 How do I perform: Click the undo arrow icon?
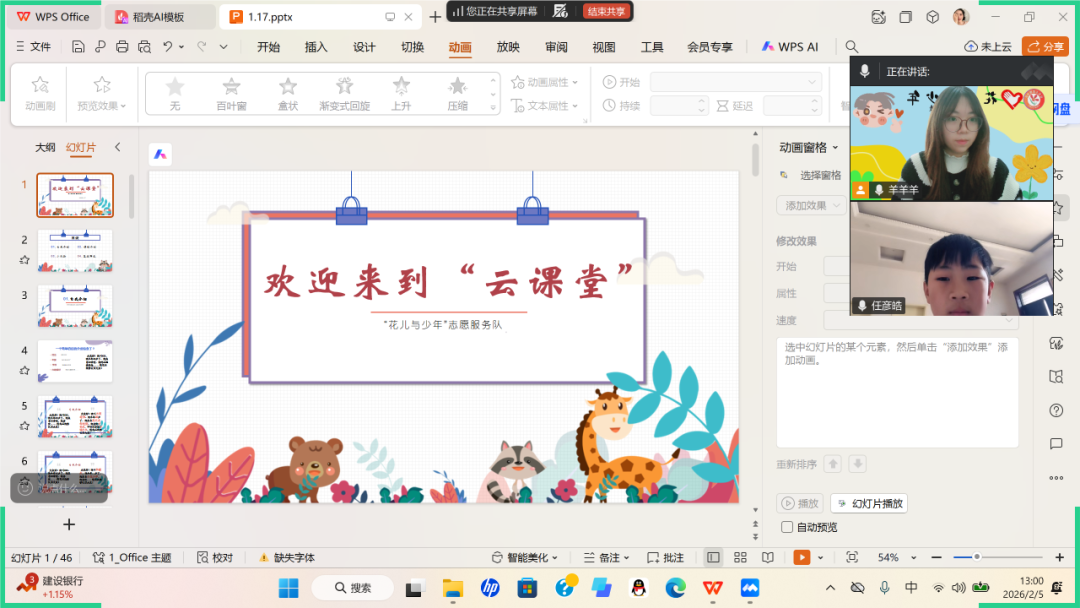pyautogui.click(x=168, y=47)
